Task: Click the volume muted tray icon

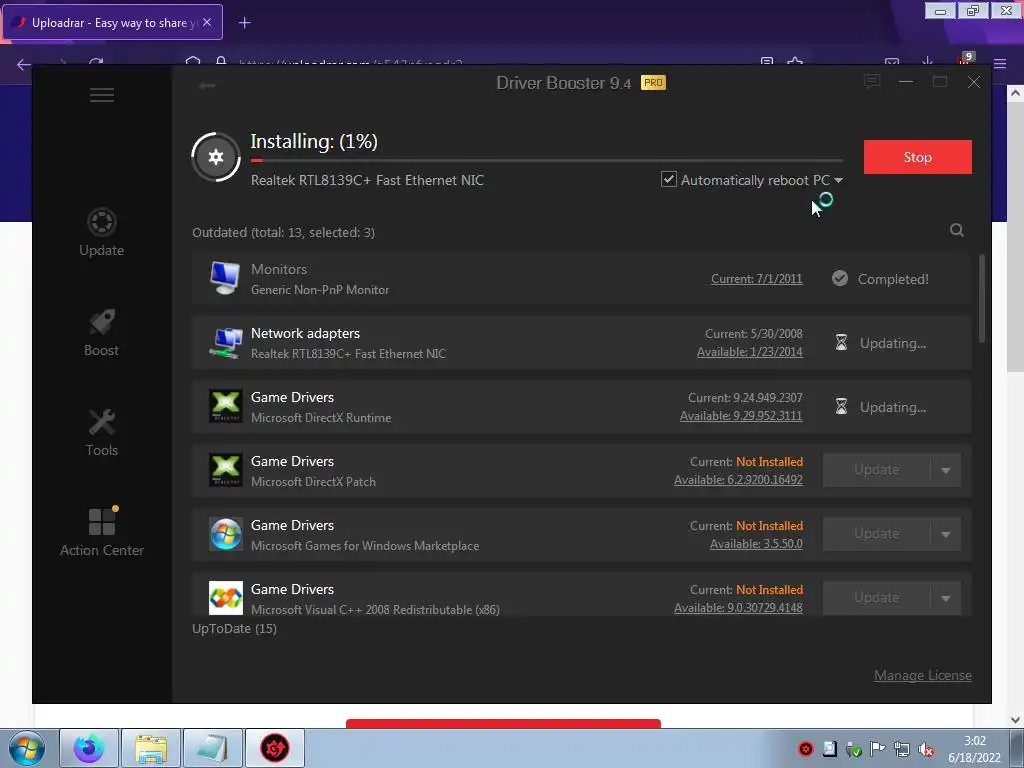Action: click(925, 750)
